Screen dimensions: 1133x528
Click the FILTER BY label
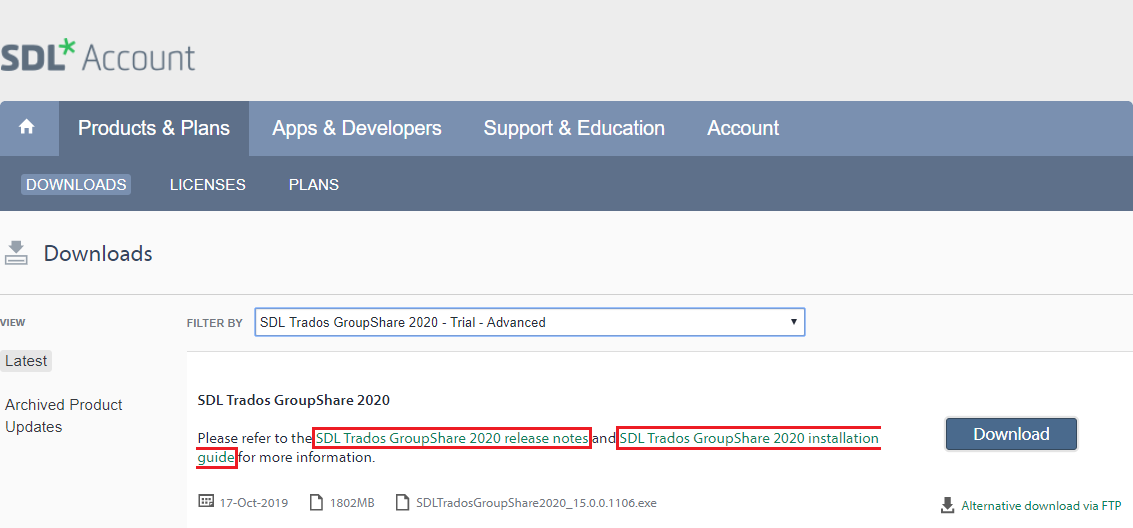point(215,323)
